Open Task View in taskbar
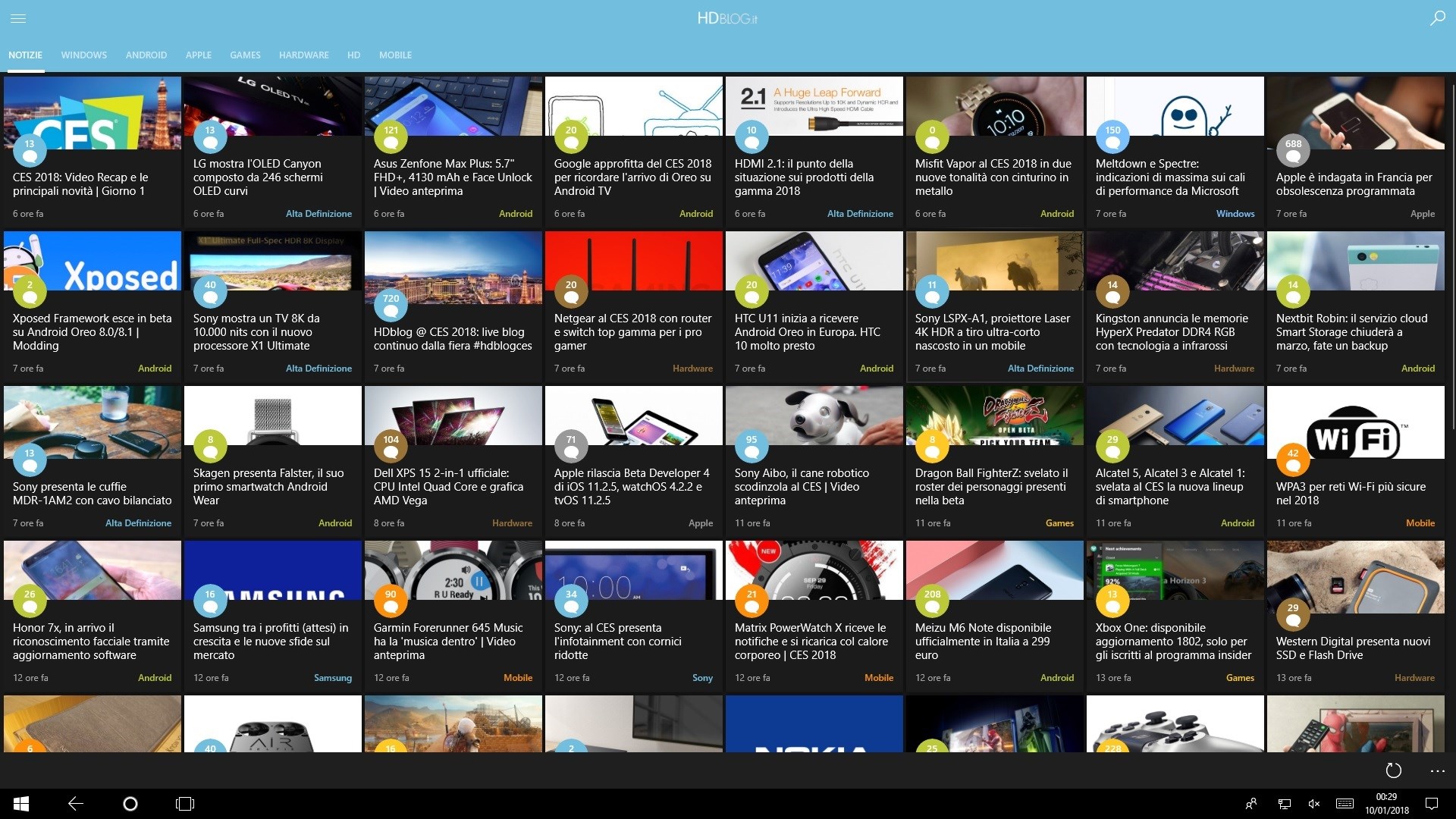Viewport: 1456px width, 819px height. (185, 804)
